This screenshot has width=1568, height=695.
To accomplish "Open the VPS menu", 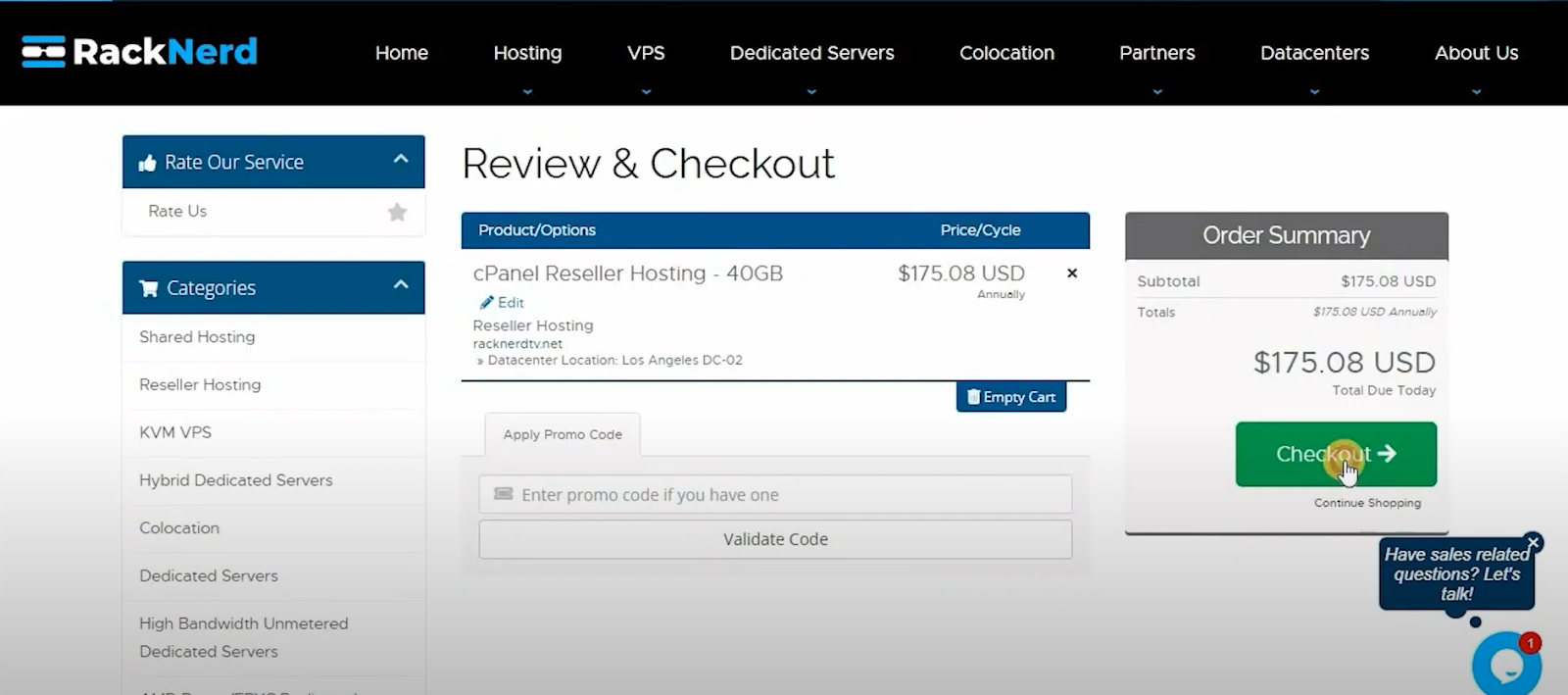I will click(x=646, y=53).
